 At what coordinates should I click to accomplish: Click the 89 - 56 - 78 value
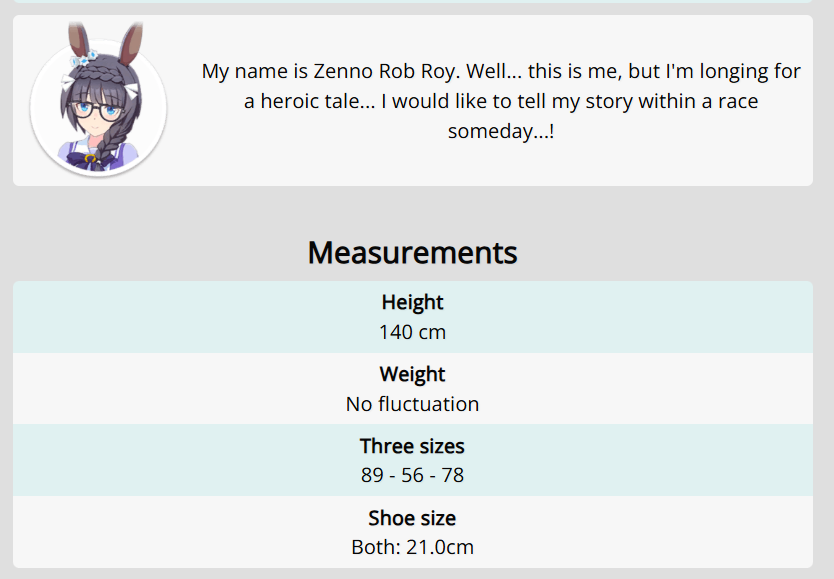tap(412, 475)
